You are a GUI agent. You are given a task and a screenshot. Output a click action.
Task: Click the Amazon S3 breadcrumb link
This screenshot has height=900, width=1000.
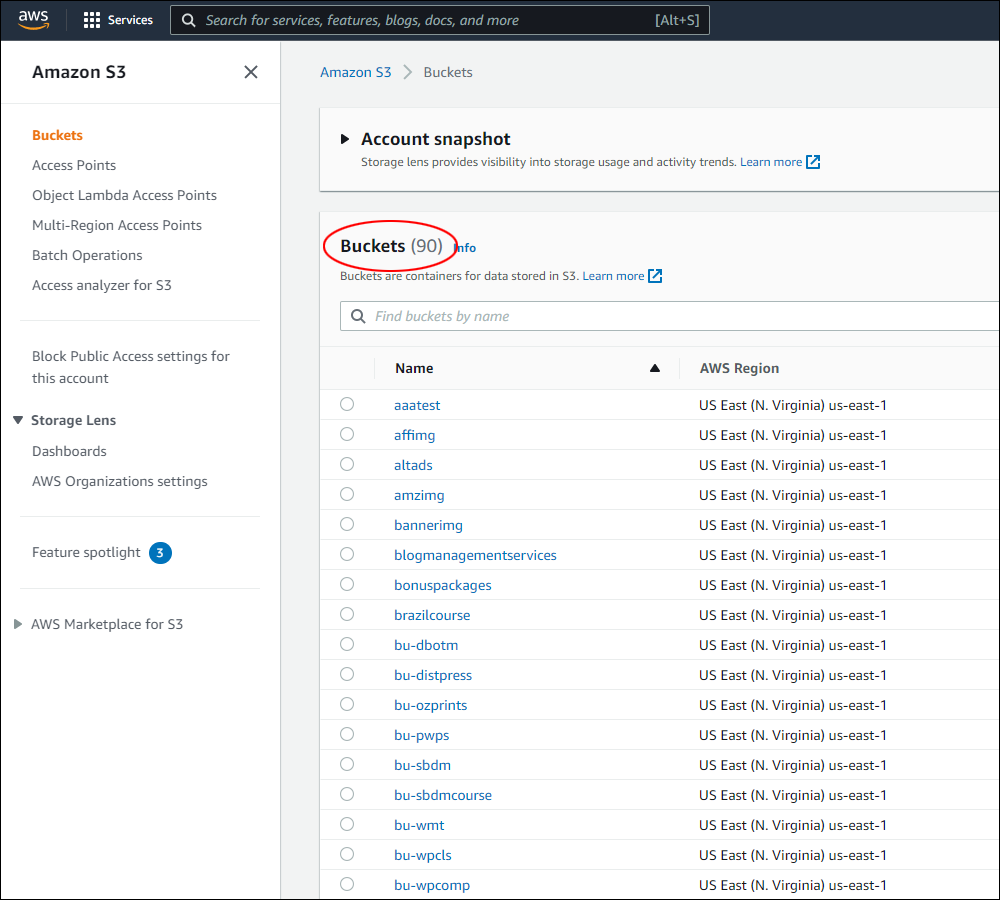[356, 72]
